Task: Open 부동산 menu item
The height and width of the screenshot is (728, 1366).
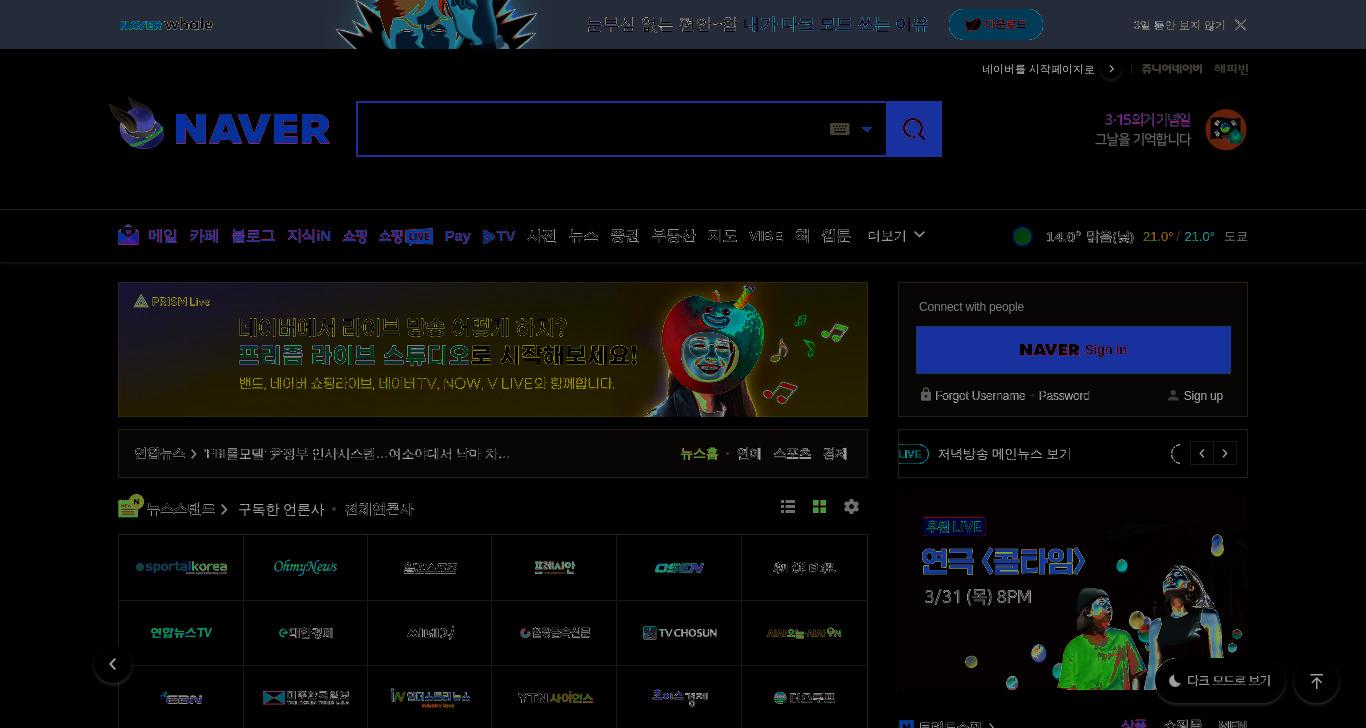Action: point(673,236)
